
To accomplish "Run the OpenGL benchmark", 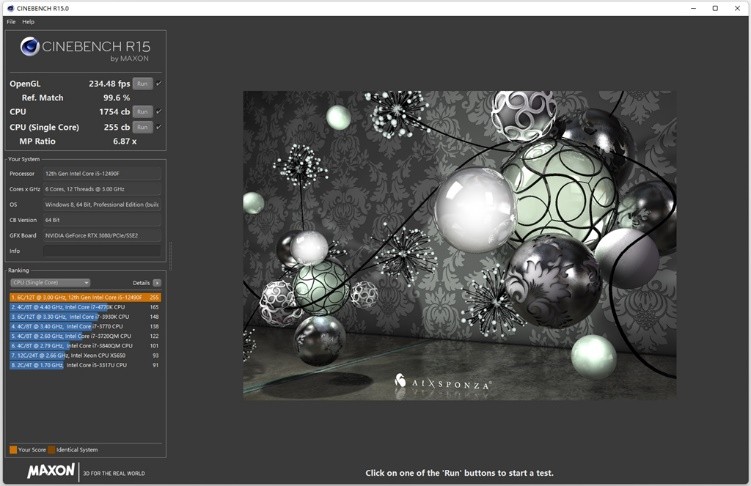I will pos(143,83).
